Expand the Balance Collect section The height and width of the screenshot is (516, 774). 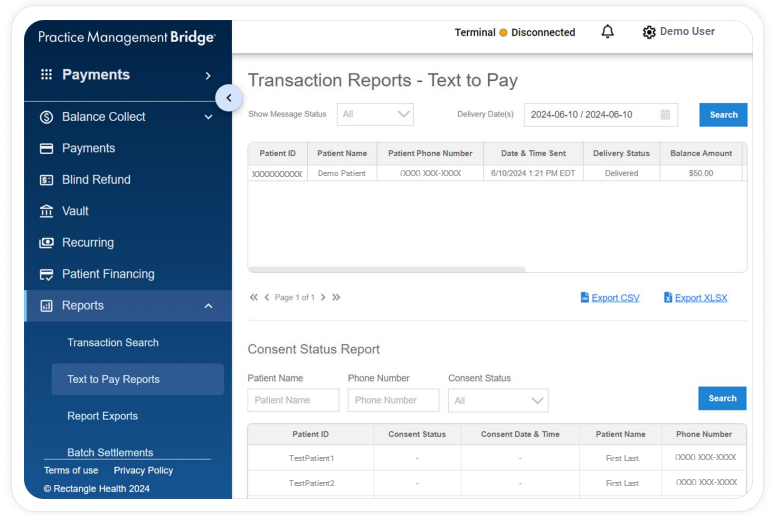pyautogui.click(x=208, y=117)
